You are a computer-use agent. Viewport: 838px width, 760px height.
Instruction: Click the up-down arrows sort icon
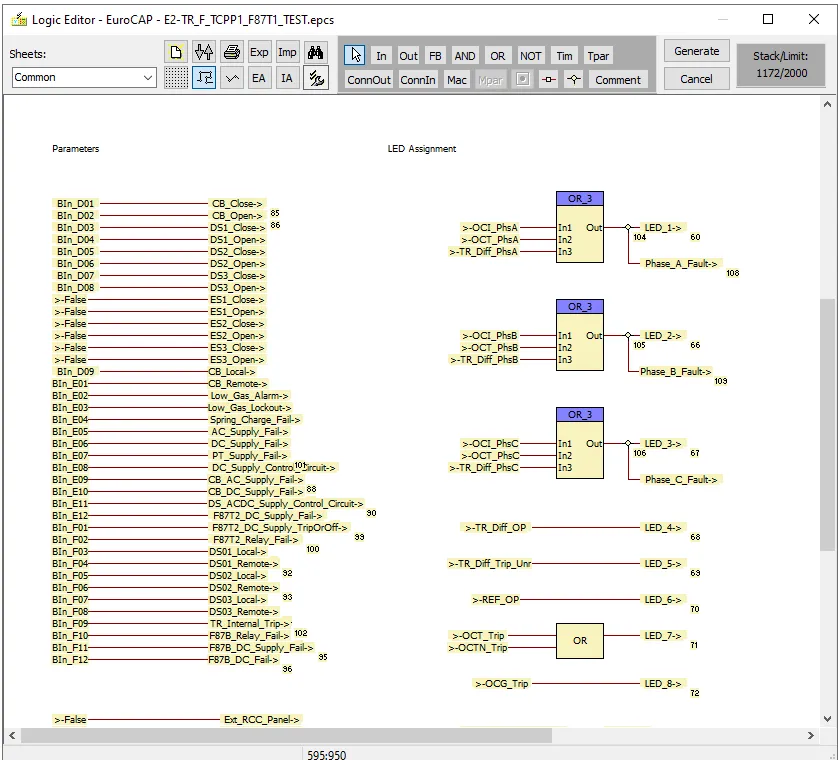pos(204,52)
